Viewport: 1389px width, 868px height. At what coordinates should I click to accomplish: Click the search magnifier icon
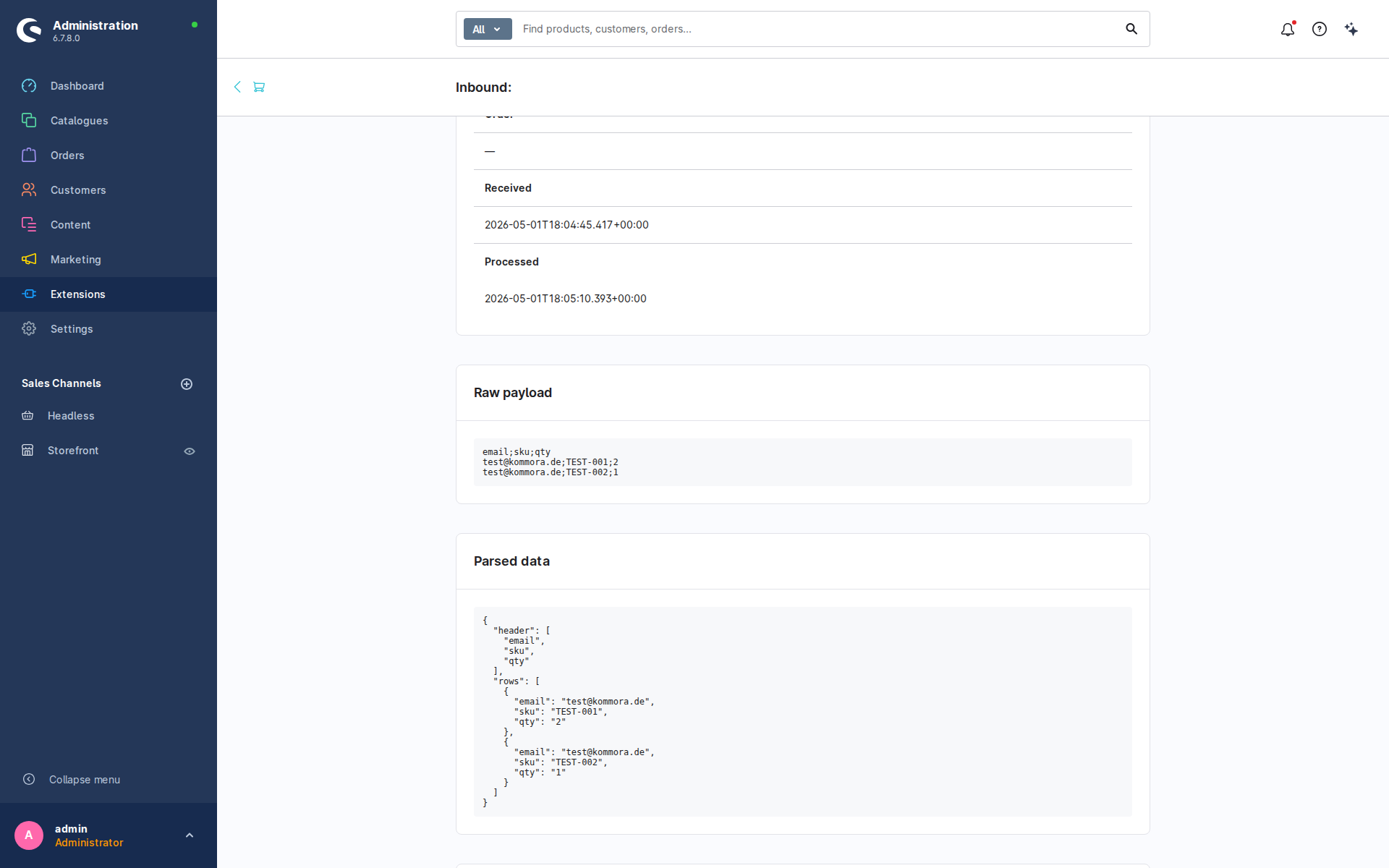click(1131, 29)
